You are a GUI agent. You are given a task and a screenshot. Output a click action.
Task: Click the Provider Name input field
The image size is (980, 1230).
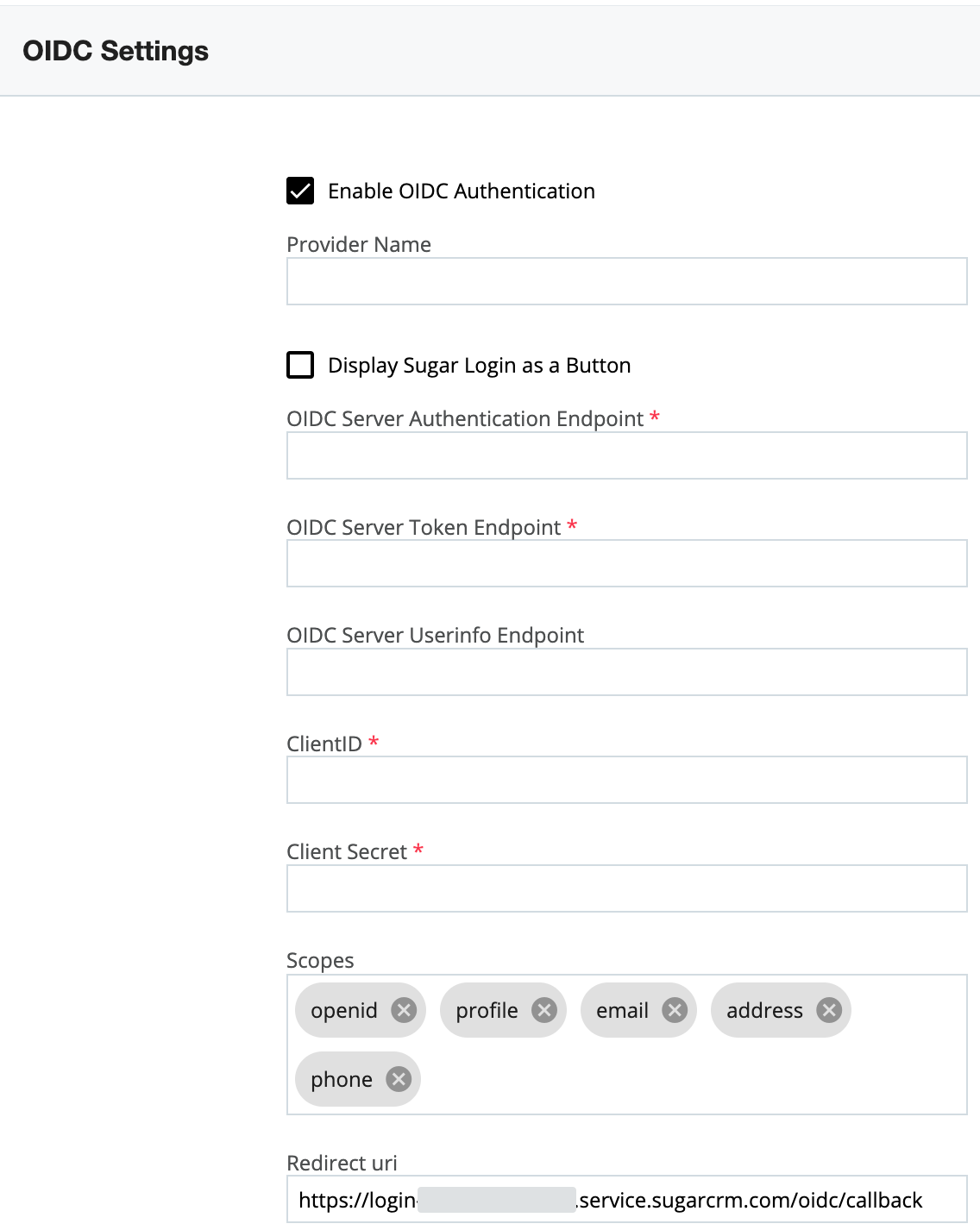pos(626,281)
